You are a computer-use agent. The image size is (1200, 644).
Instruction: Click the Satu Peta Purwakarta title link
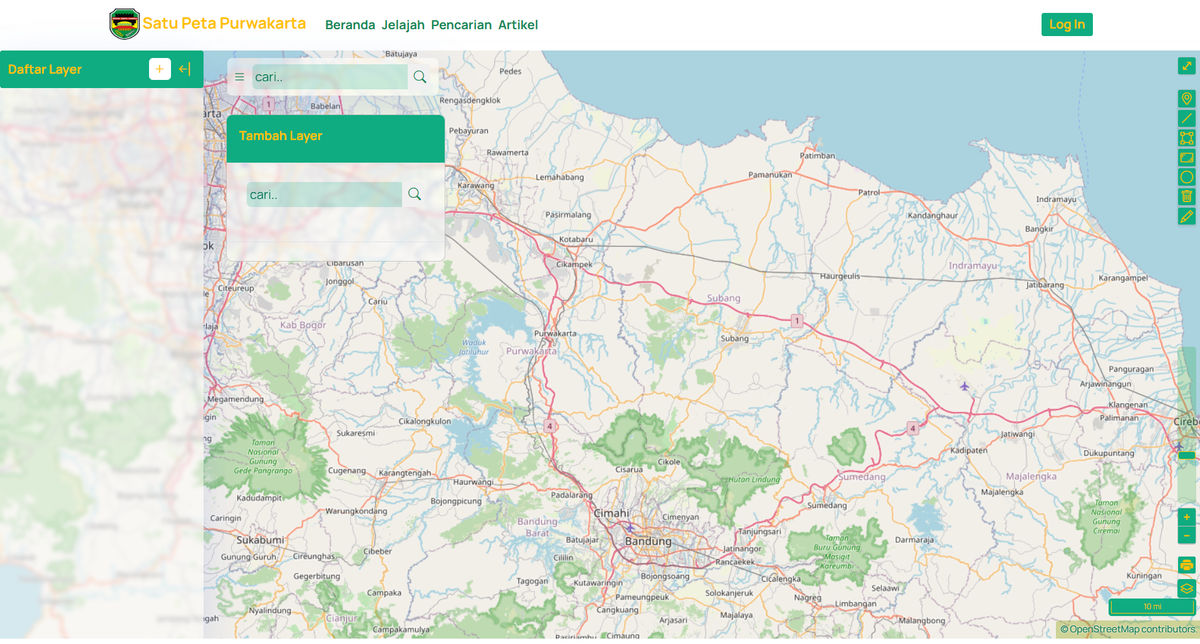(224, 23)
